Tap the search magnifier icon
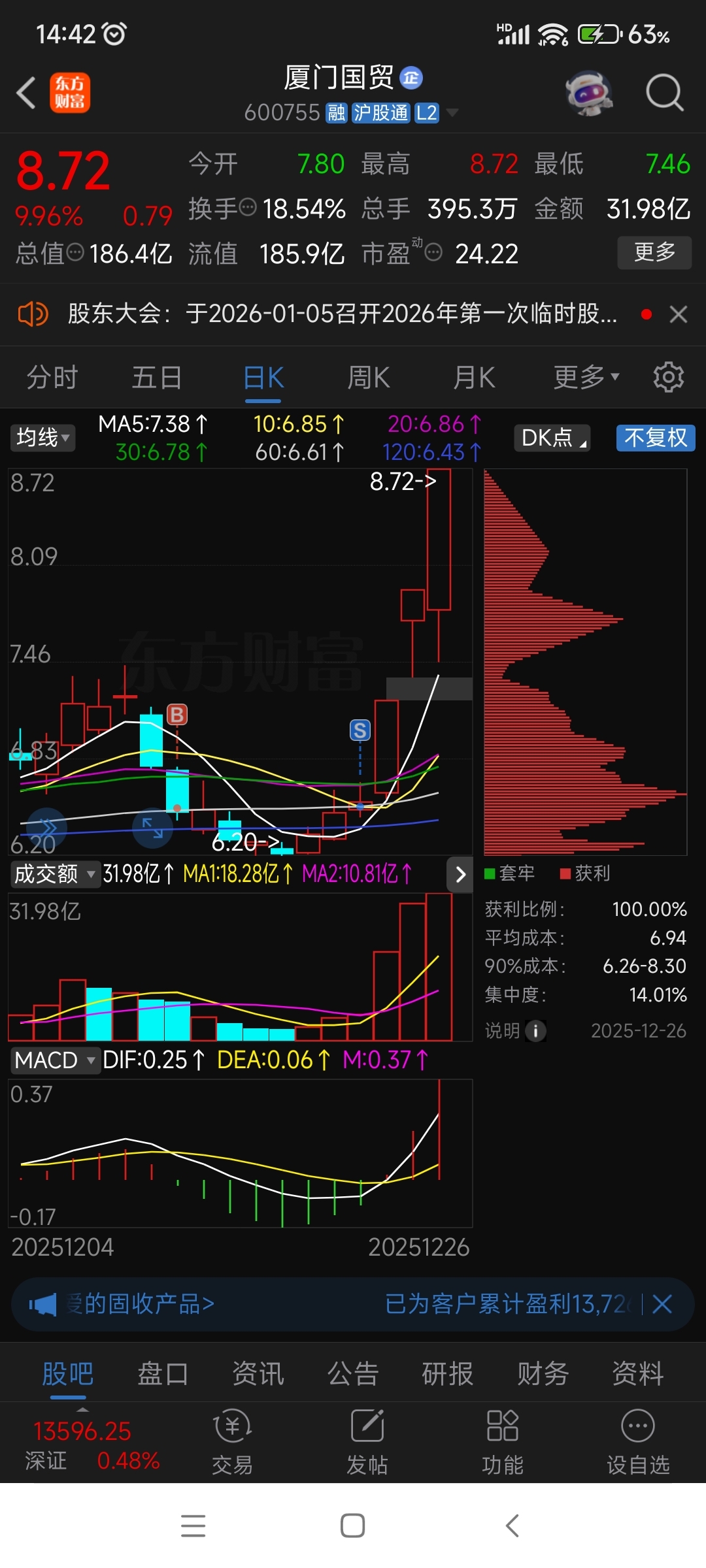The height and width of the screenshot is (1568, 706). pyautogui.click(x=665, y=93)
